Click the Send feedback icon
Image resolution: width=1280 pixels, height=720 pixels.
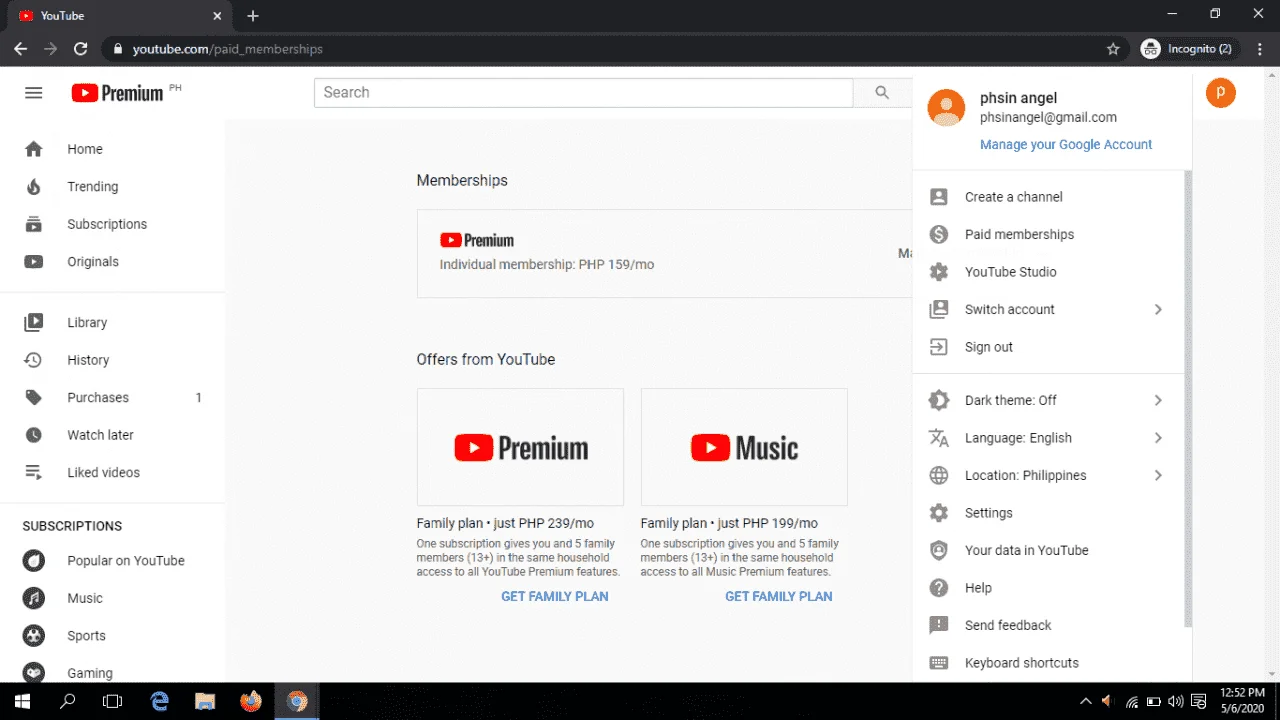tap(938, 625)
